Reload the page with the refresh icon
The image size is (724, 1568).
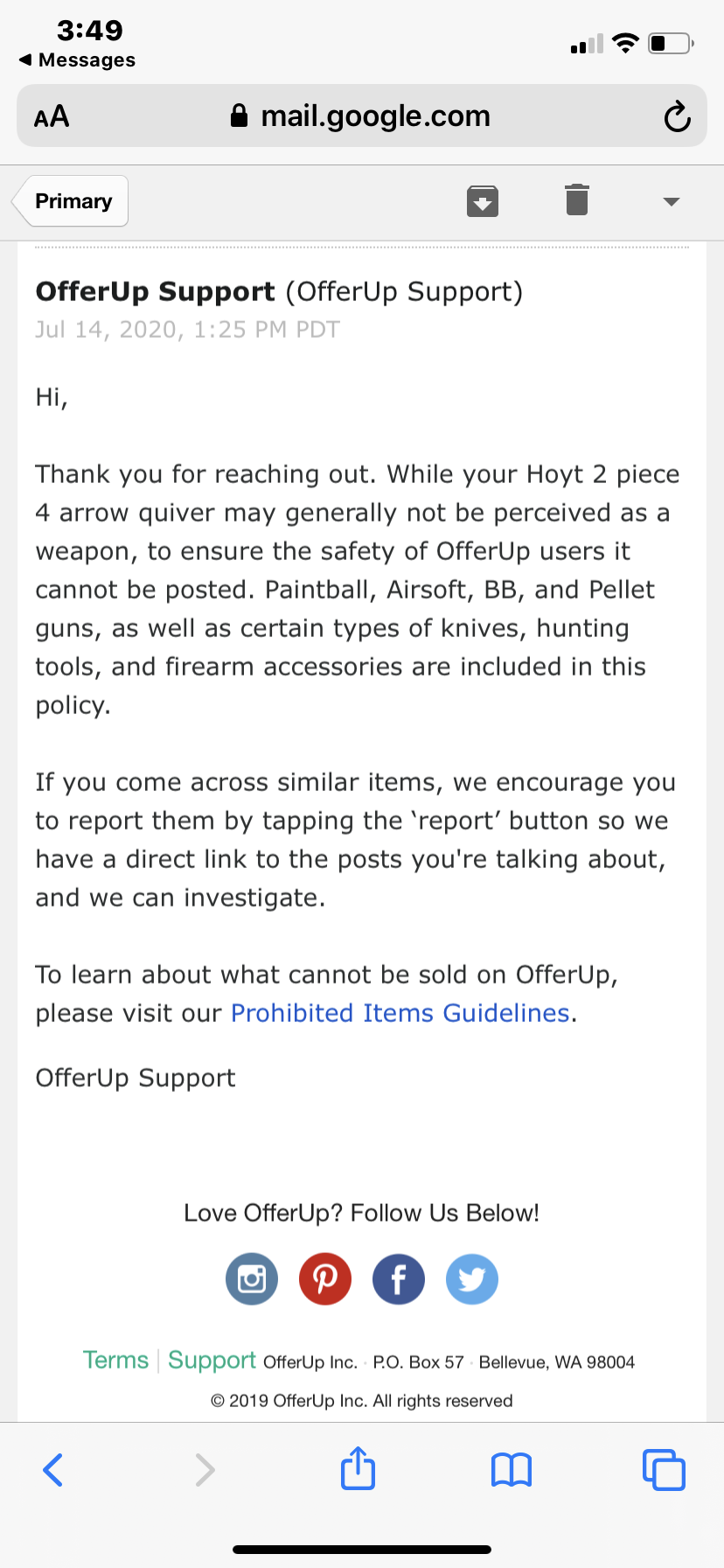point(677,116)
